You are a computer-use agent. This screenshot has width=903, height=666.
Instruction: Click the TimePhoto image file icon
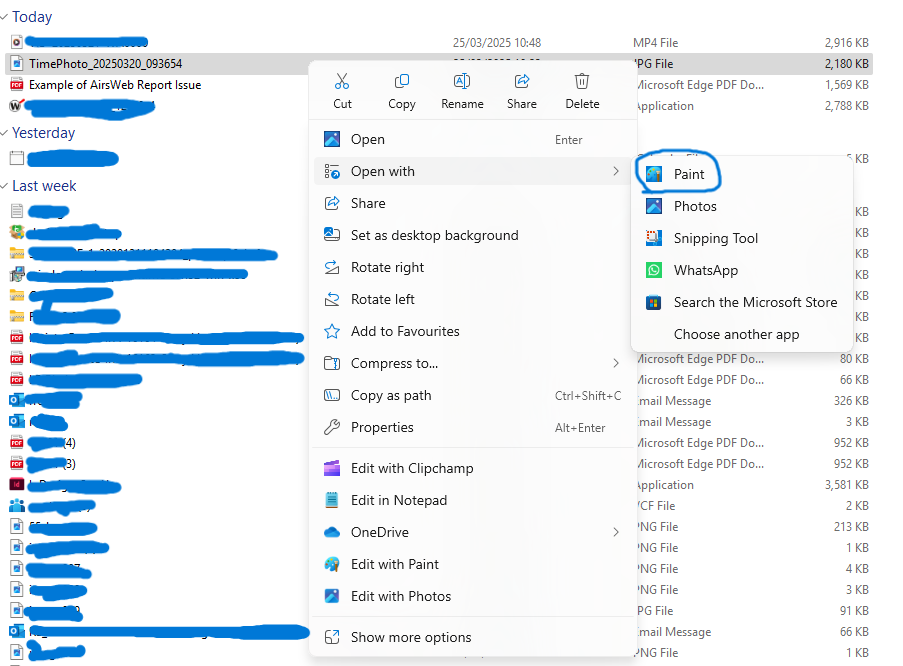pyautogui.click(x=17, y=63)
